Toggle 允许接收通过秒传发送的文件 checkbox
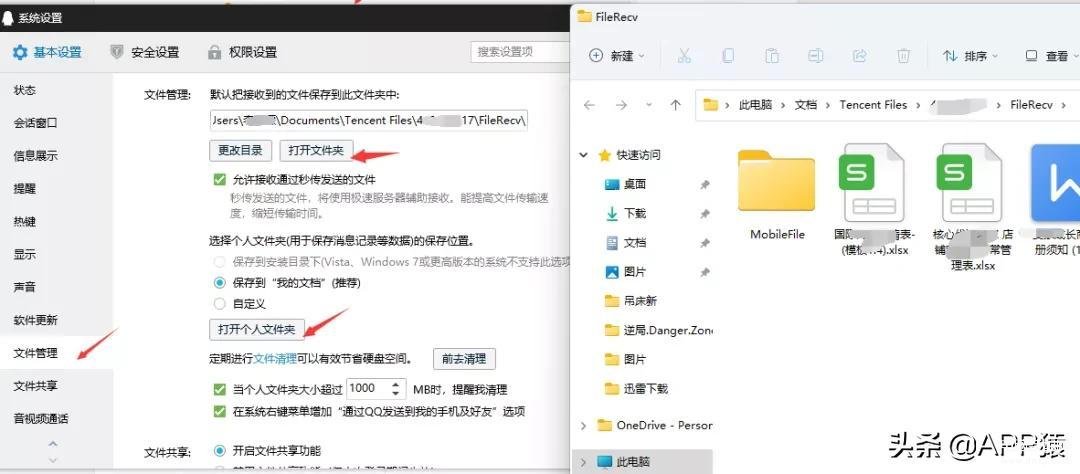 point(220,180)
